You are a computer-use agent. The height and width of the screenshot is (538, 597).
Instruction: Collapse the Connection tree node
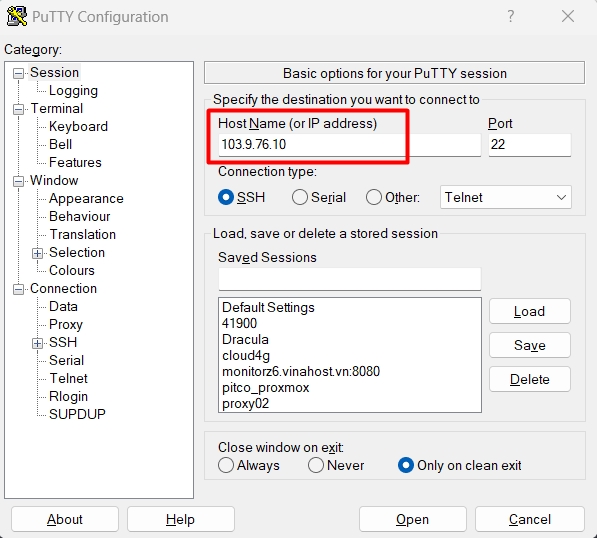coord(18,289)
